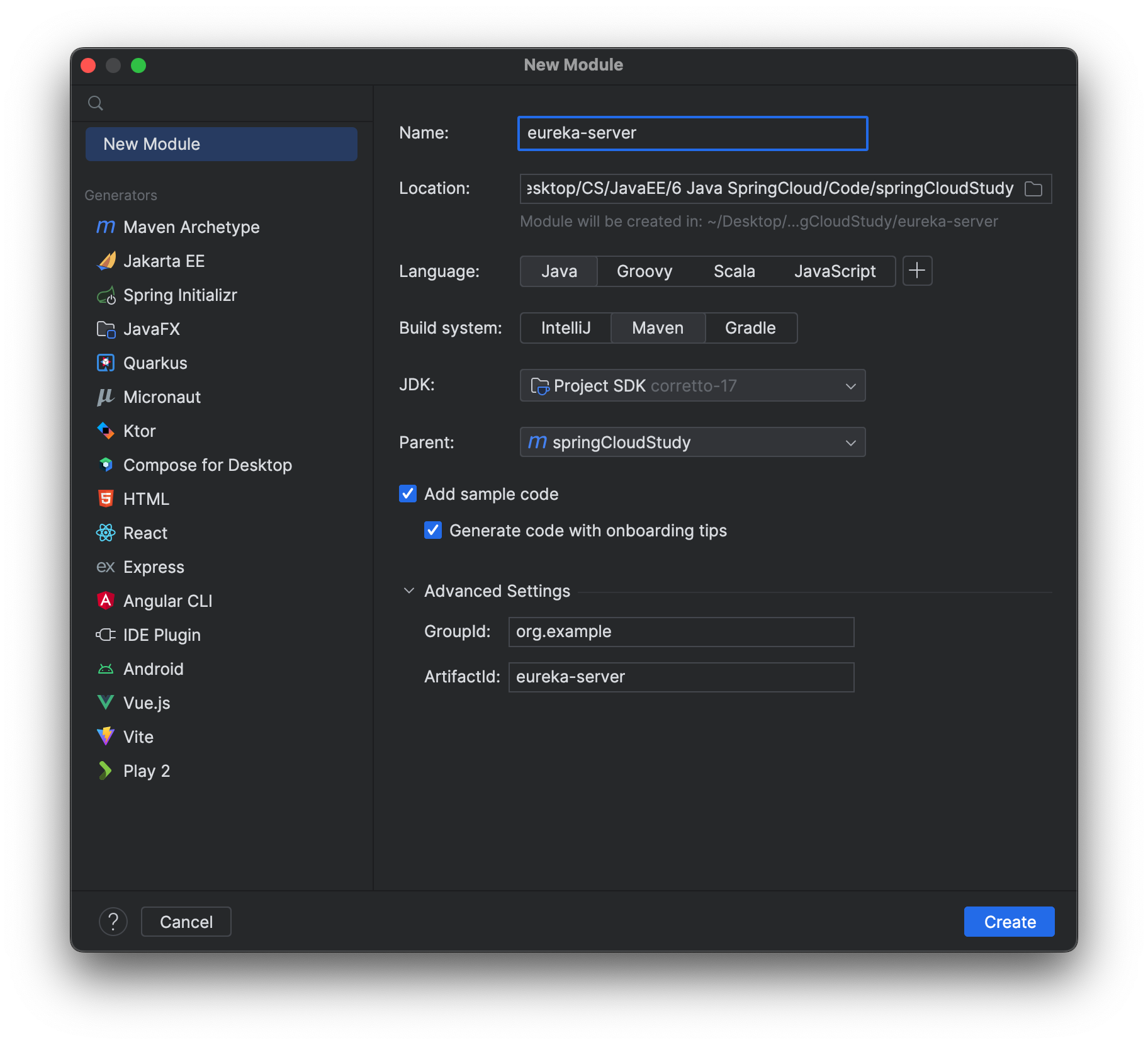The width and height of the screenshot is (1148, 1045).
Task: Choose the Quarkus generator
Action: 155,363
